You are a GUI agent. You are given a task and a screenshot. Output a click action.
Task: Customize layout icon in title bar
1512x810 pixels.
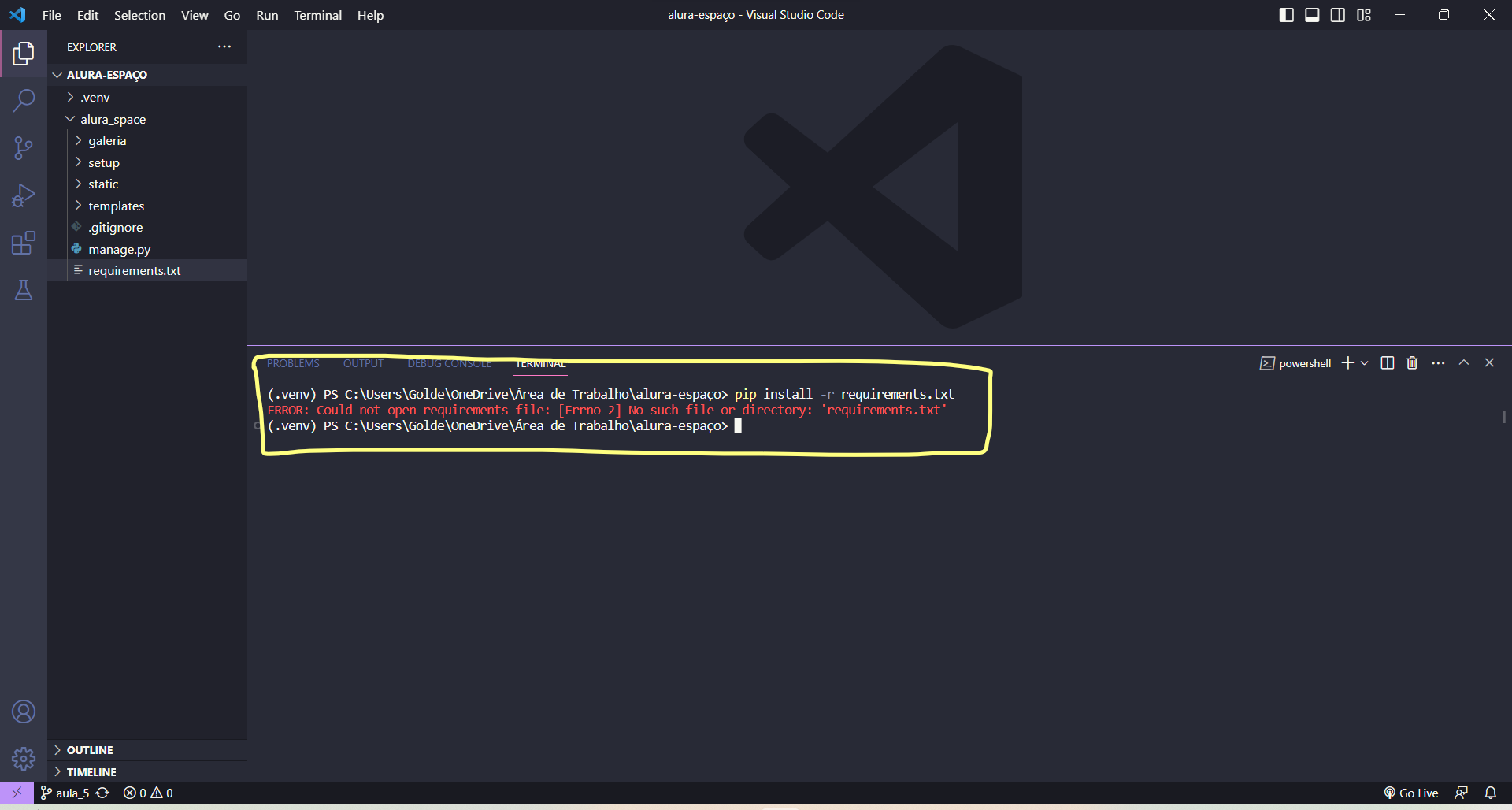click(1364, 15)
